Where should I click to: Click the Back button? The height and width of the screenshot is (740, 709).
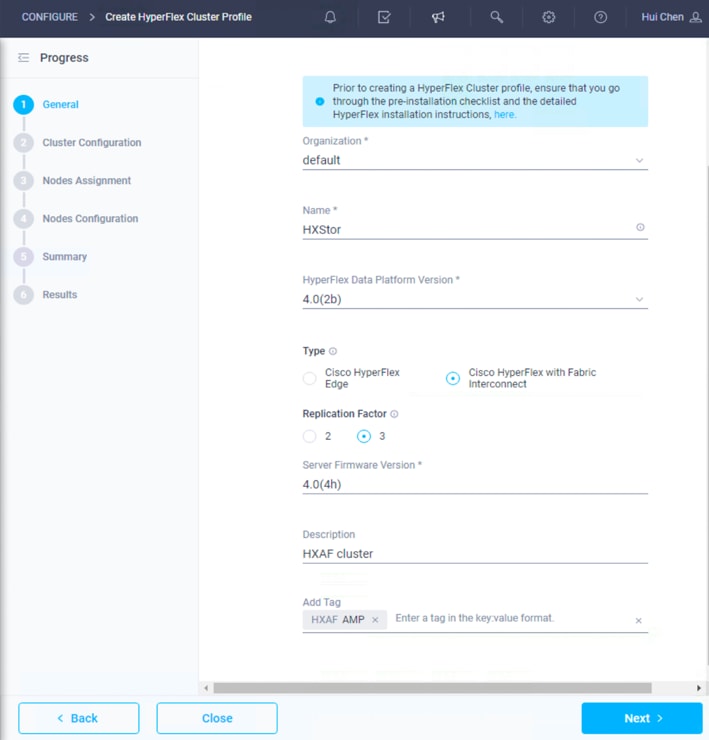click(79, 718)
